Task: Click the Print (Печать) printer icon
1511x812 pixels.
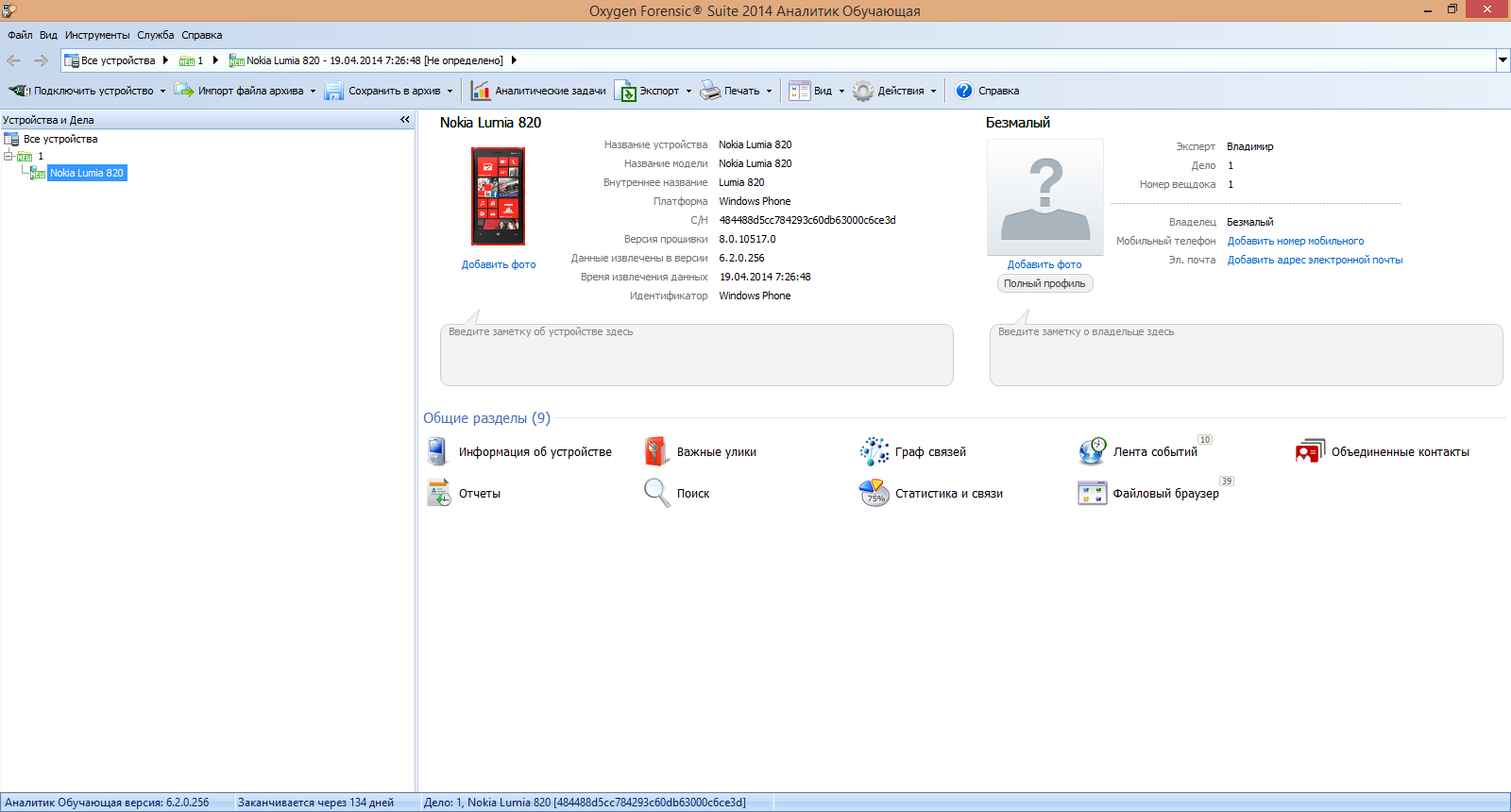Action: coord(710,91)
